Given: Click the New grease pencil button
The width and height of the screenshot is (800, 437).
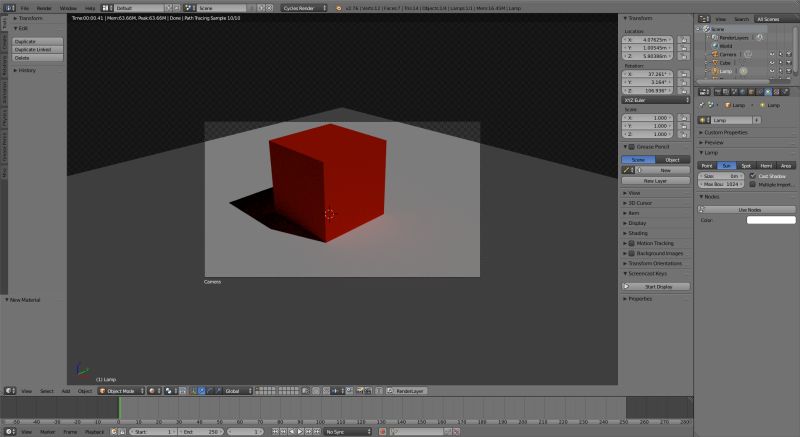Looking at the screenshot, I should coord(665,170).
